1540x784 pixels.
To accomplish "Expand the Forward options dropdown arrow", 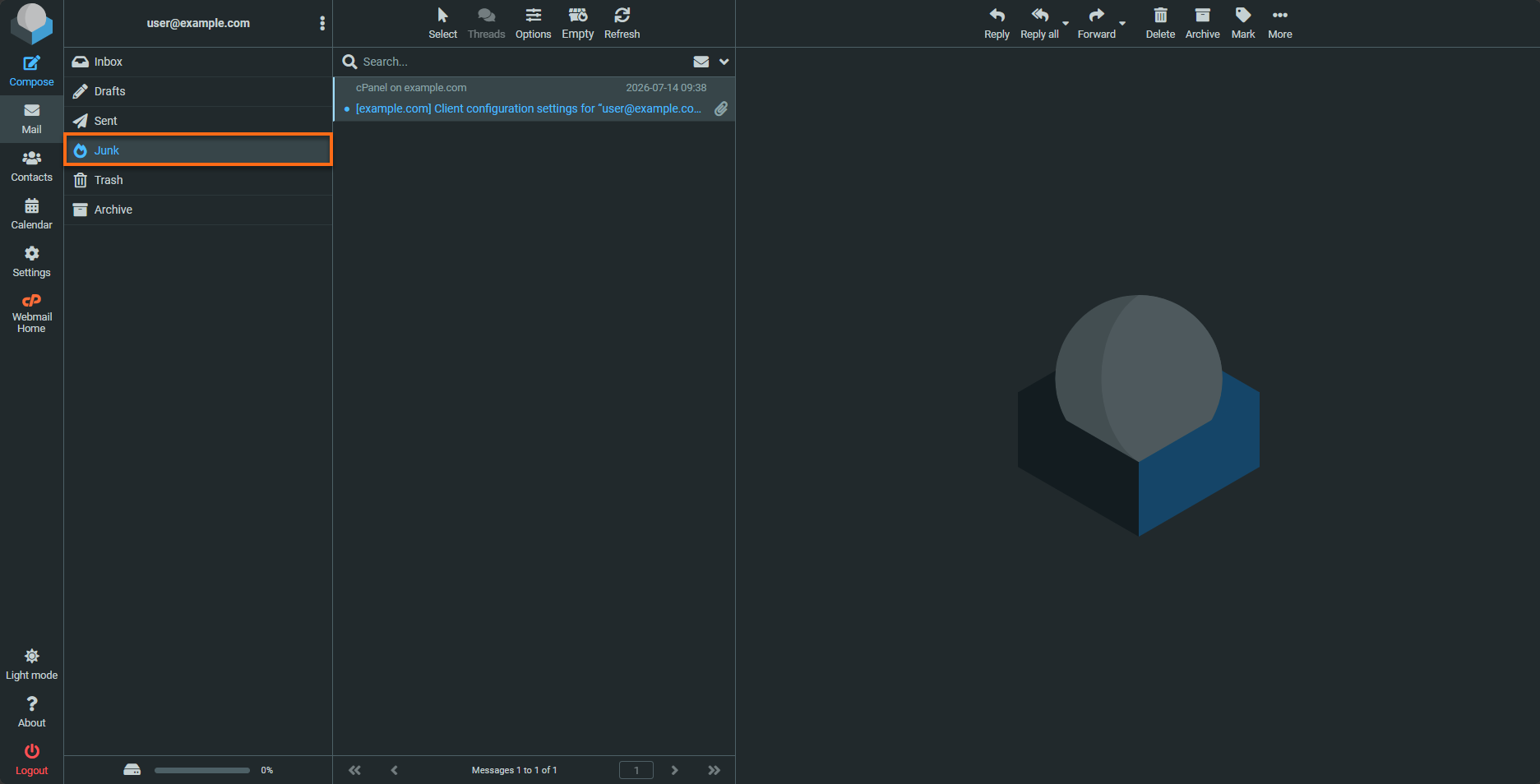I will click(x=1122, y=24).
